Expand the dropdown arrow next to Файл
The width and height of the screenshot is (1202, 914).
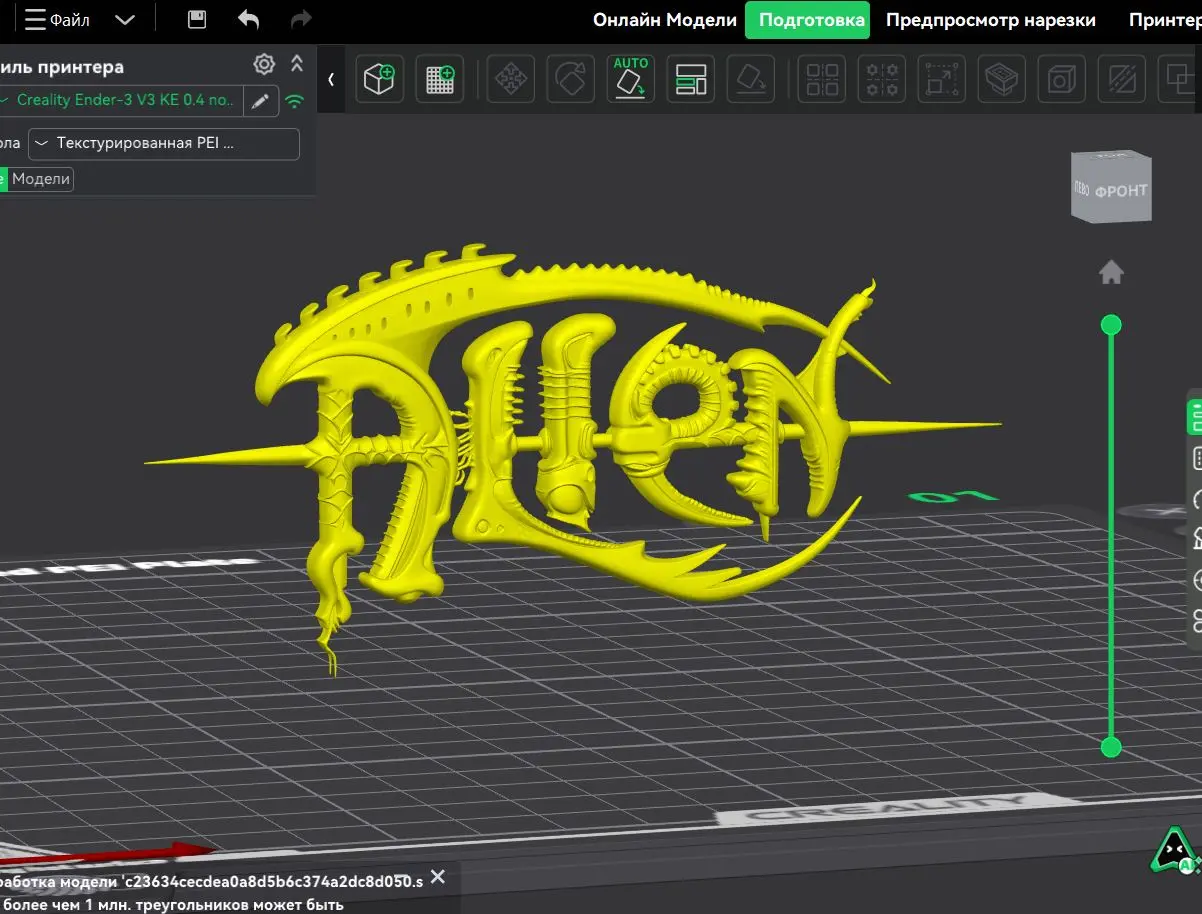click(125, 20)
